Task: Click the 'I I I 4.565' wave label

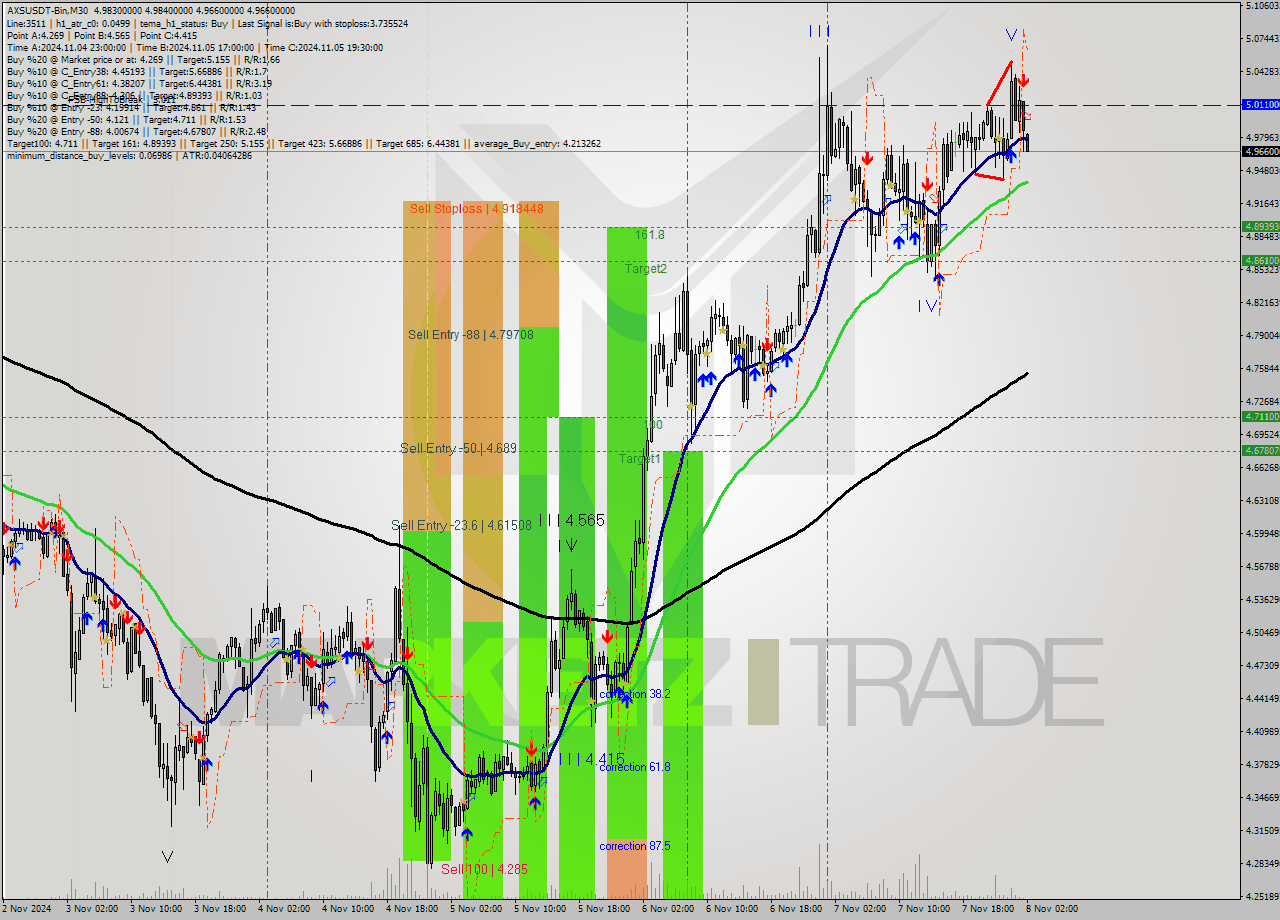Action: [x=571, y=520]
